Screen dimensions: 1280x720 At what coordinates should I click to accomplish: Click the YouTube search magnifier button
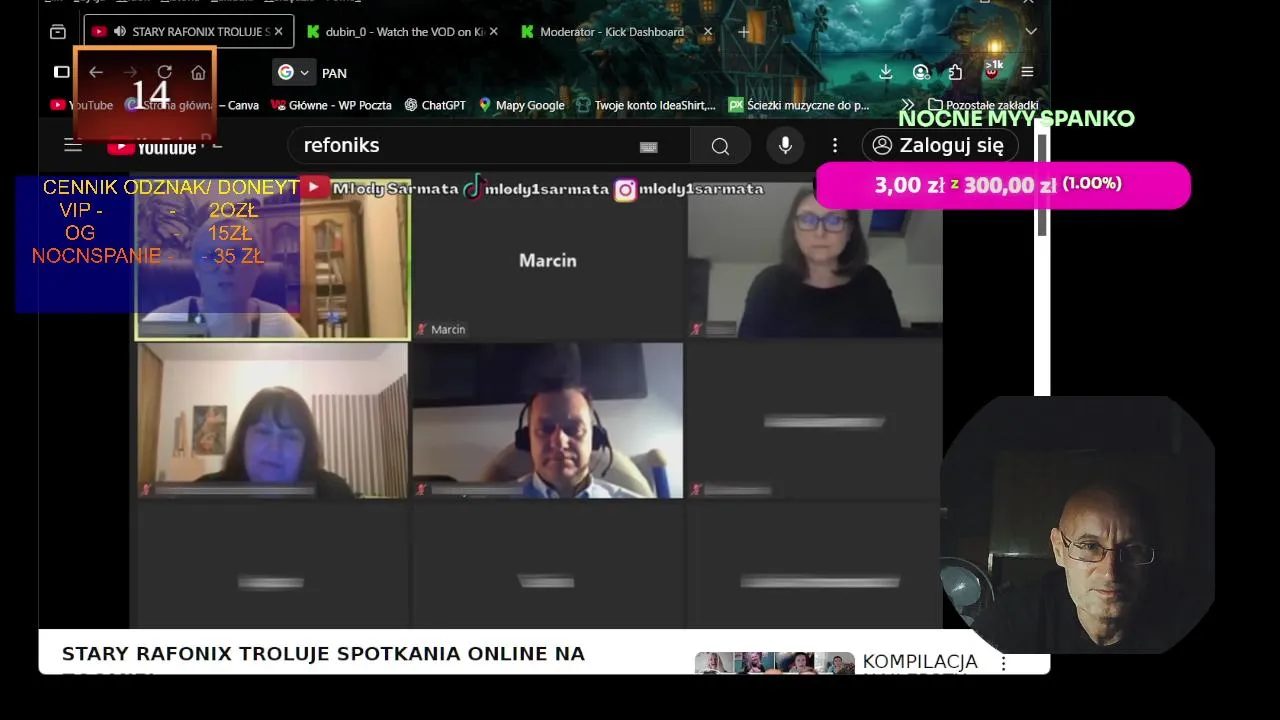(720, 146)
